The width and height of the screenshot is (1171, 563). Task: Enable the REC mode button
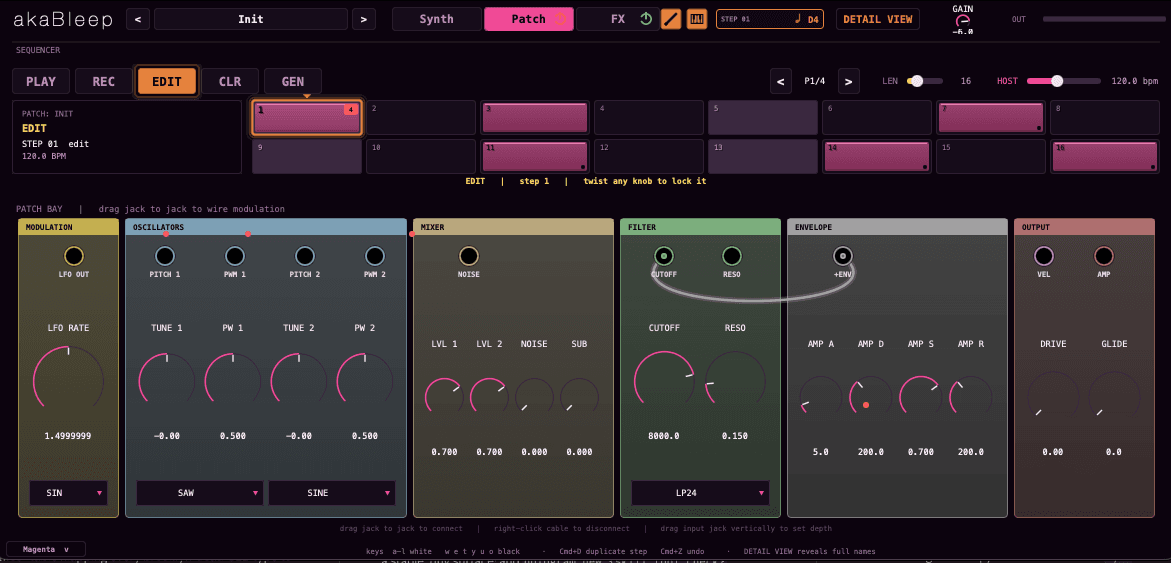pyautogui.click(x=103, y=81)
